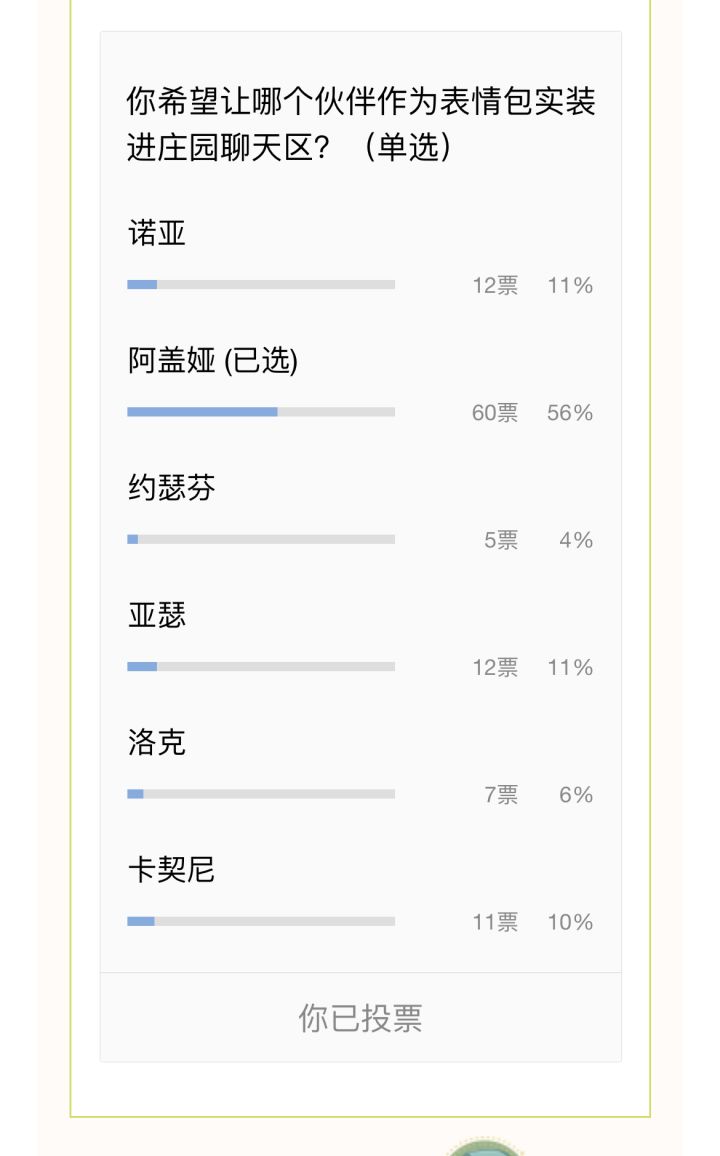Click the 56% percentage for 阿盖娅
Image resolution: width=720 pixels, height=1156 pixels.
570,413
